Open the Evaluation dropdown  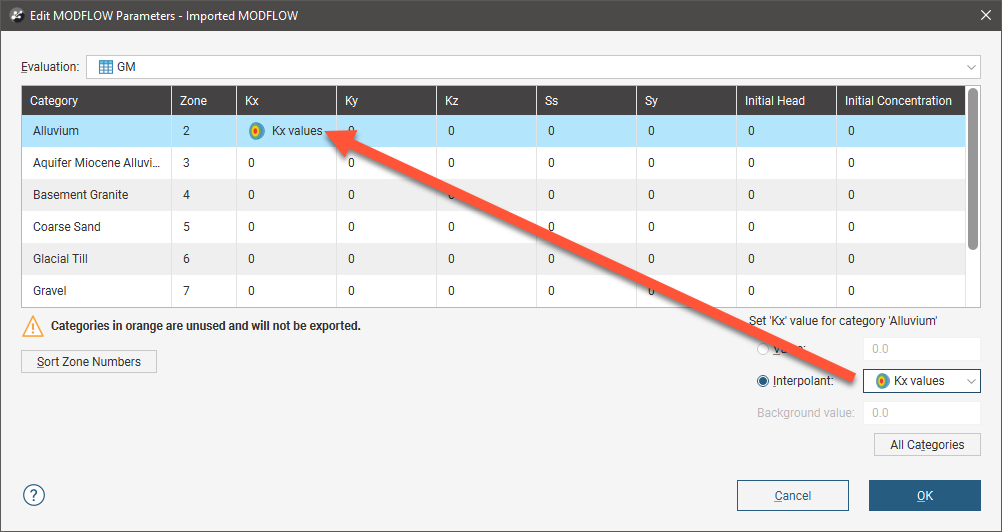pyautogui.click(x=971, y=67)
